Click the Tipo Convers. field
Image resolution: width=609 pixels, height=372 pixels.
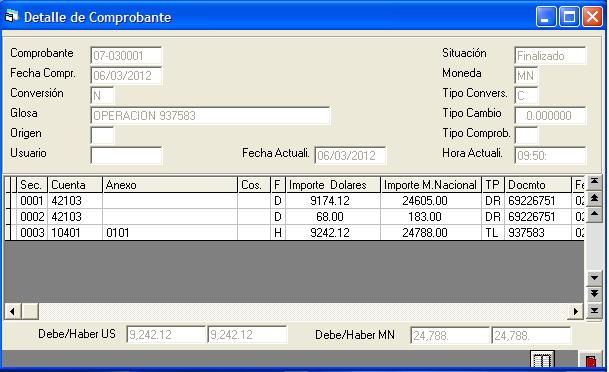tap(526, 96)
